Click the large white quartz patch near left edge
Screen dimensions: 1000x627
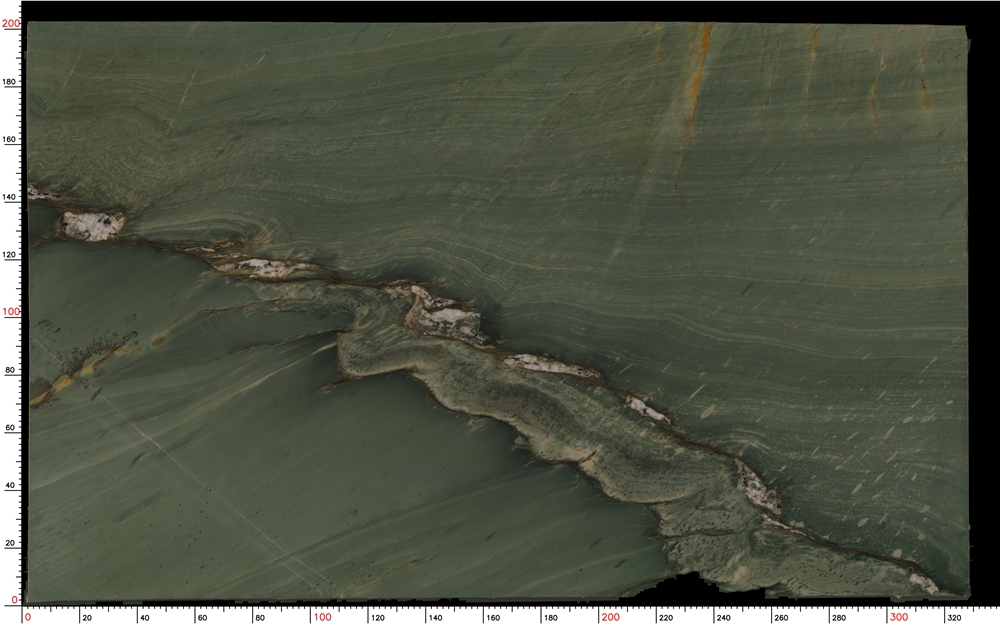click(x=93, y=224)
